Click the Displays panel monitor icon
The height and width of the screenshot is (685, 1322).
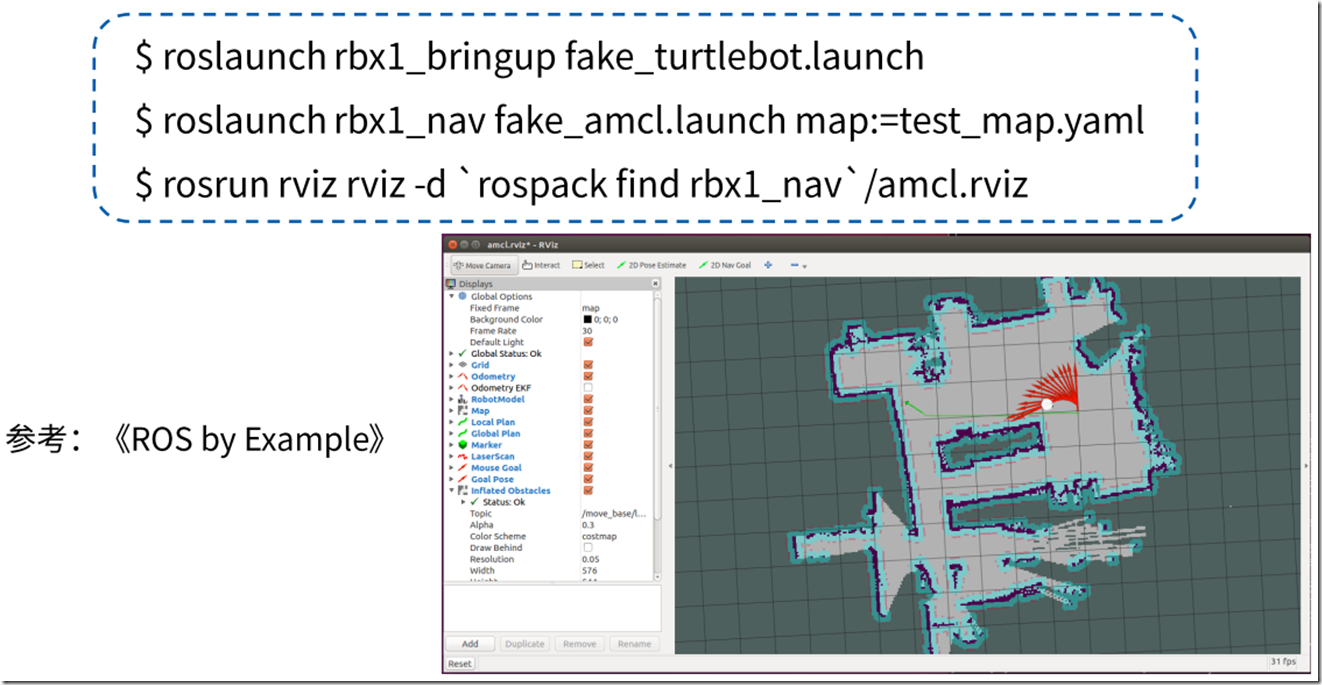pos(452,284)
